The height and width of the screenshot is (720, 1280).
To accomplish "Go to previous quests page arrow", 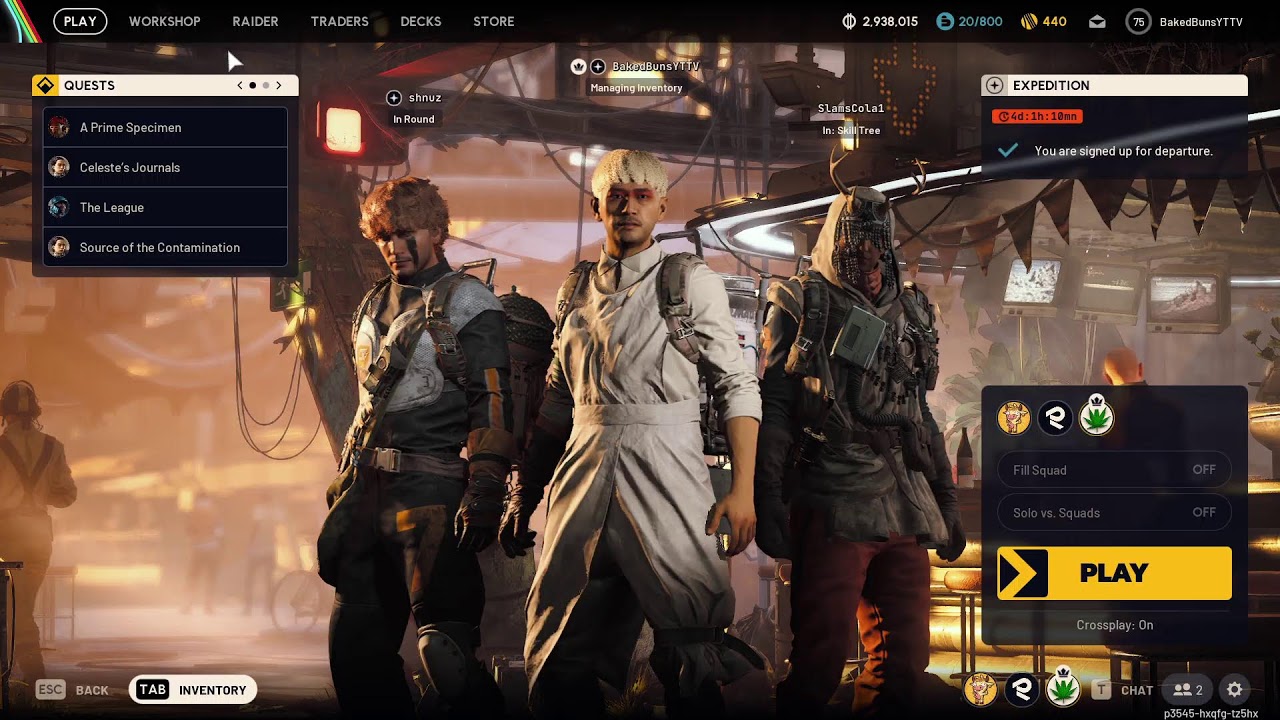I will pyautogui.click(x=240, y=86).
